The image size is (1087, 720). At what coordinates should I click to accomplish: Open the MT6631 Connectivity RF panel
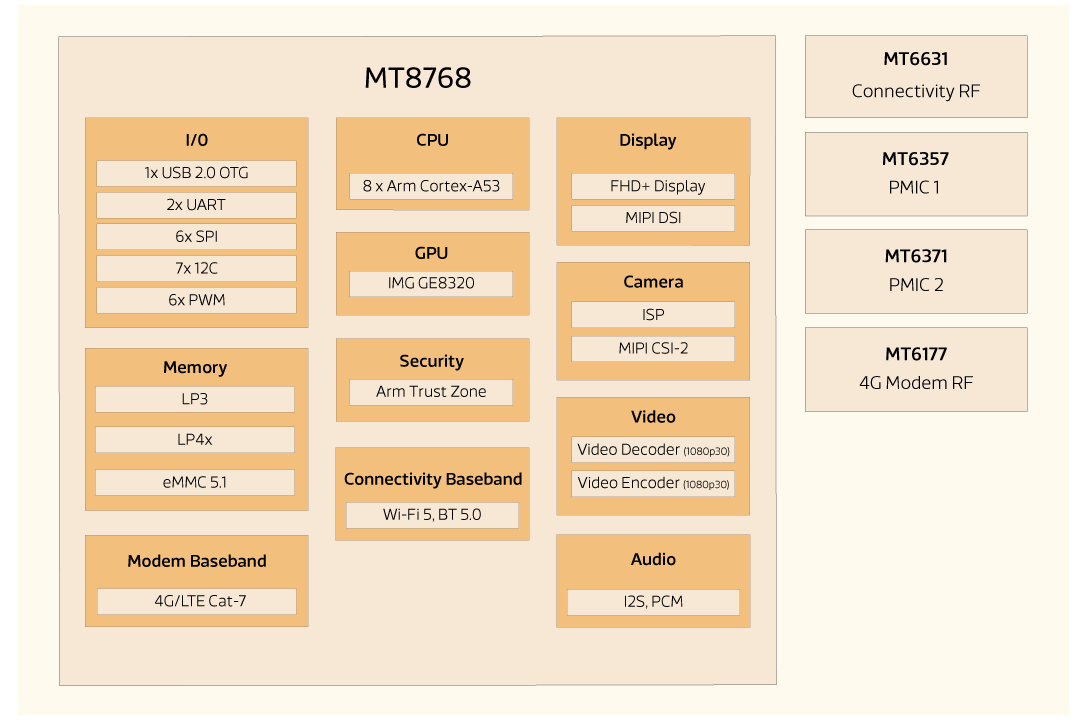pos(916,76)
